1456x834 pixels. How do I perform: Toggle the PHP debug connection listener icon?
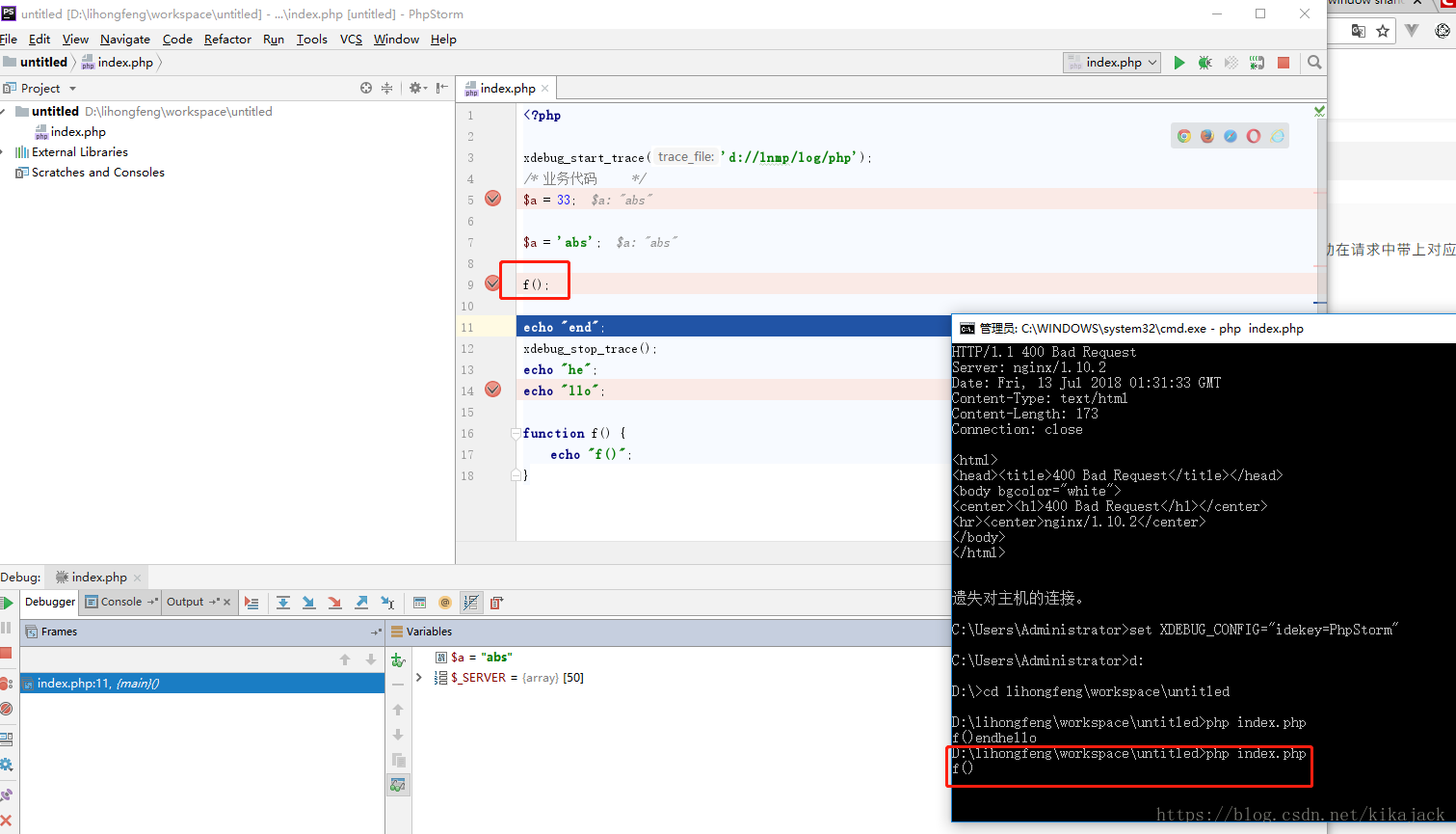pyautogui.click(x=1257, y=63)
